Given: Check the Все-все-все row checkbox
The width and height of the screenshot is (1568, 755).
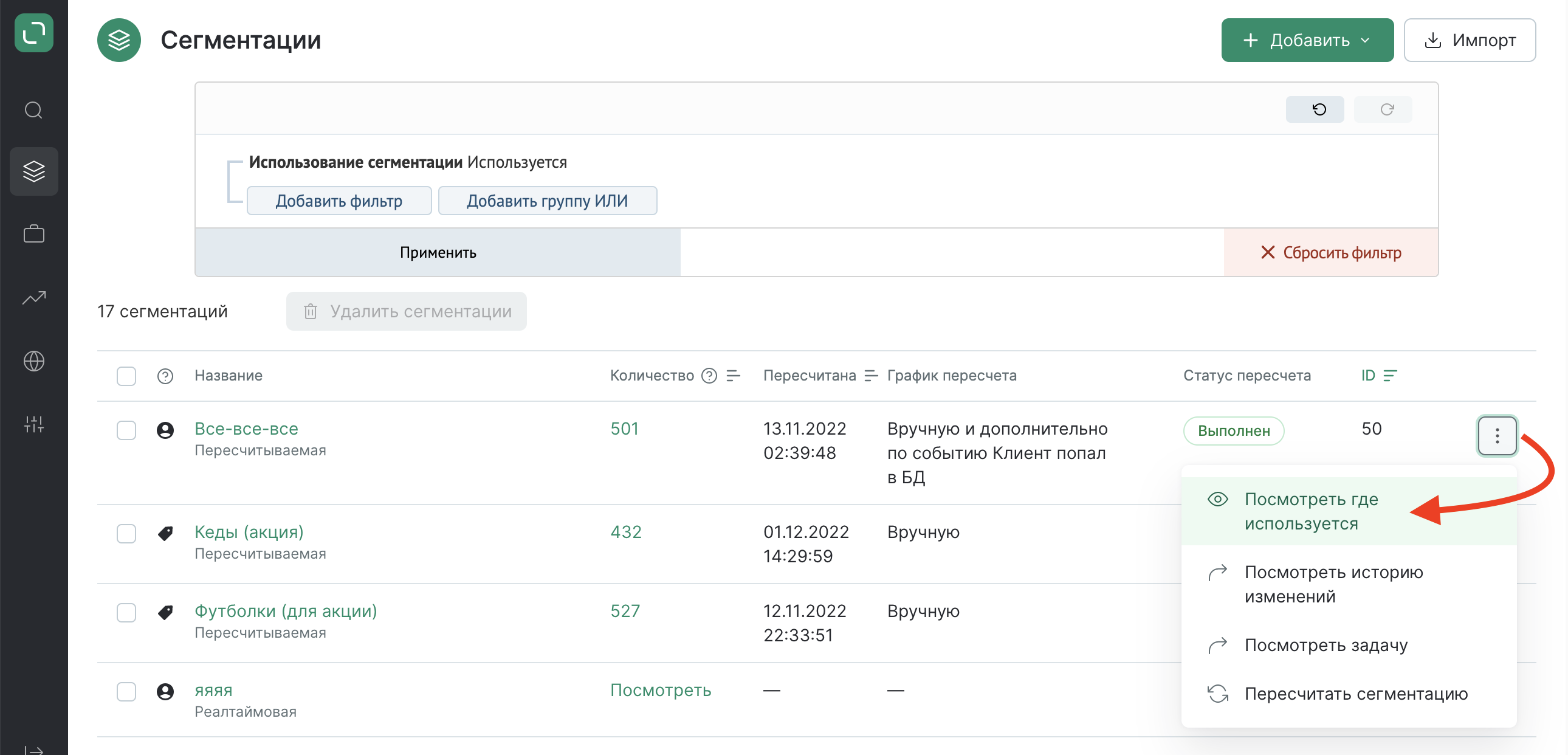Looking at the screenshot, I should 126,430.
